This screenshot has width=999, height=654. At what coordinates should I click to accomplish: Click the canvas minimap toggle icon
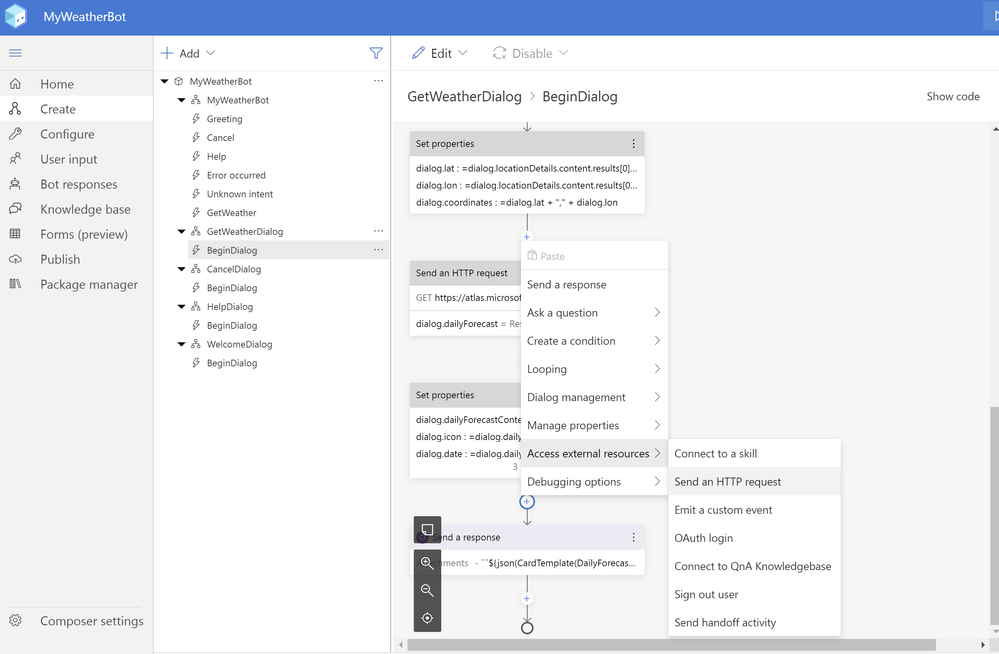click(427, 530)
